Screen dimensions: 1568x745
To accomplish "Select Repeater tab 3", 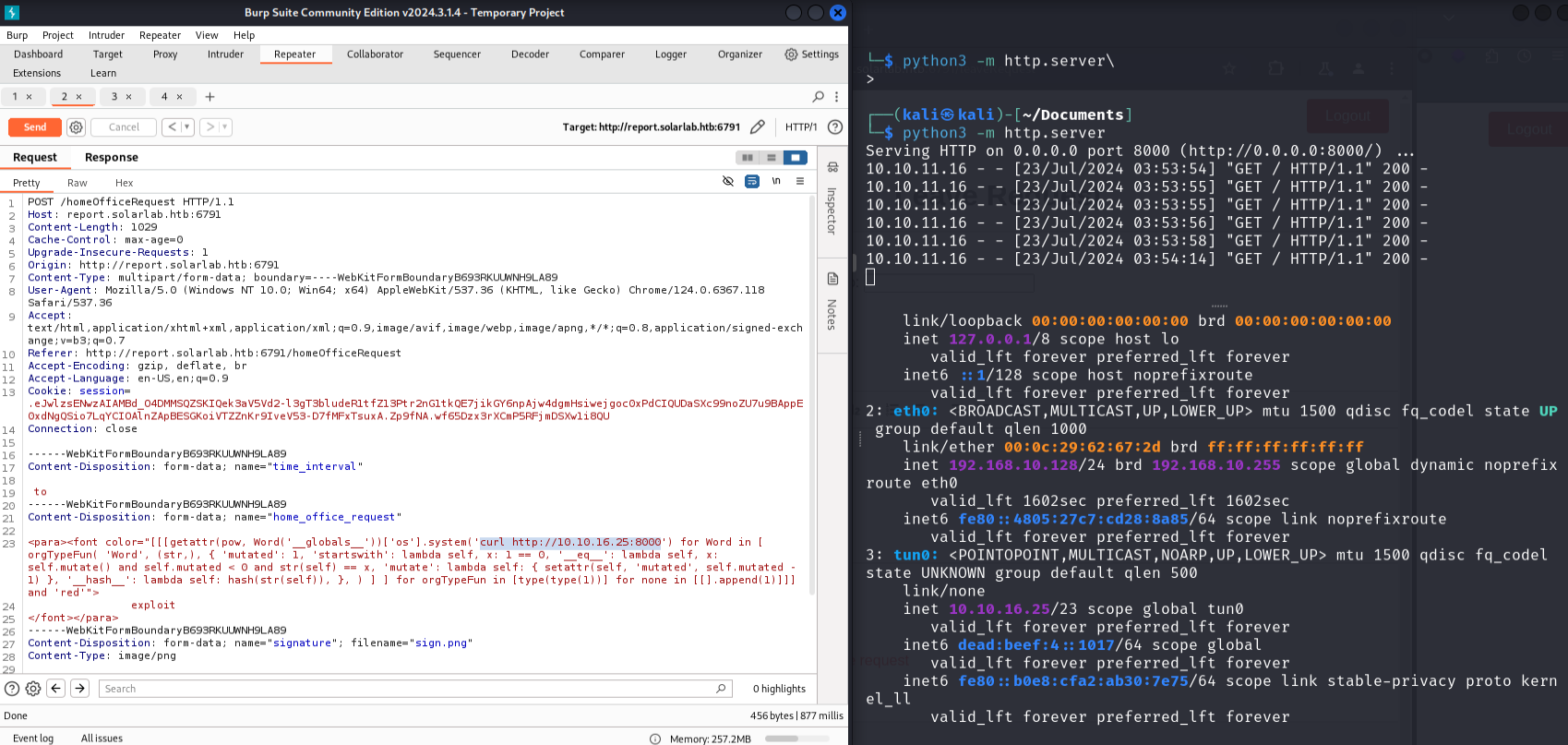I will [114, 97].
